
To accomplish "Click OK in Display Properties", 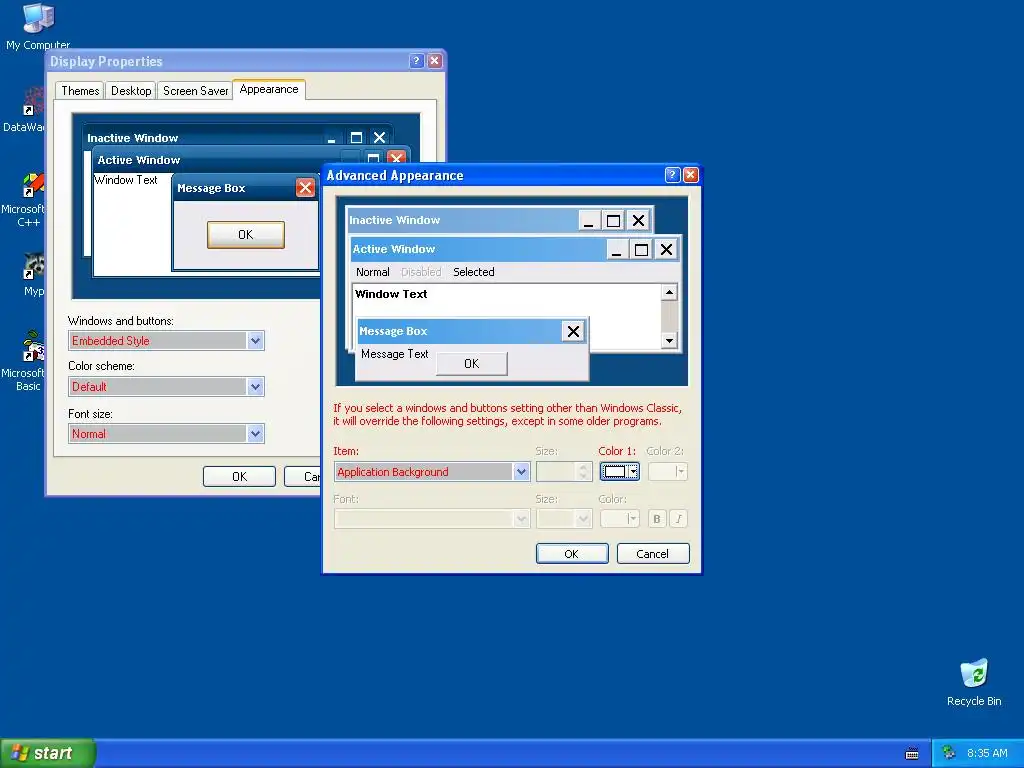I will 239,477.
